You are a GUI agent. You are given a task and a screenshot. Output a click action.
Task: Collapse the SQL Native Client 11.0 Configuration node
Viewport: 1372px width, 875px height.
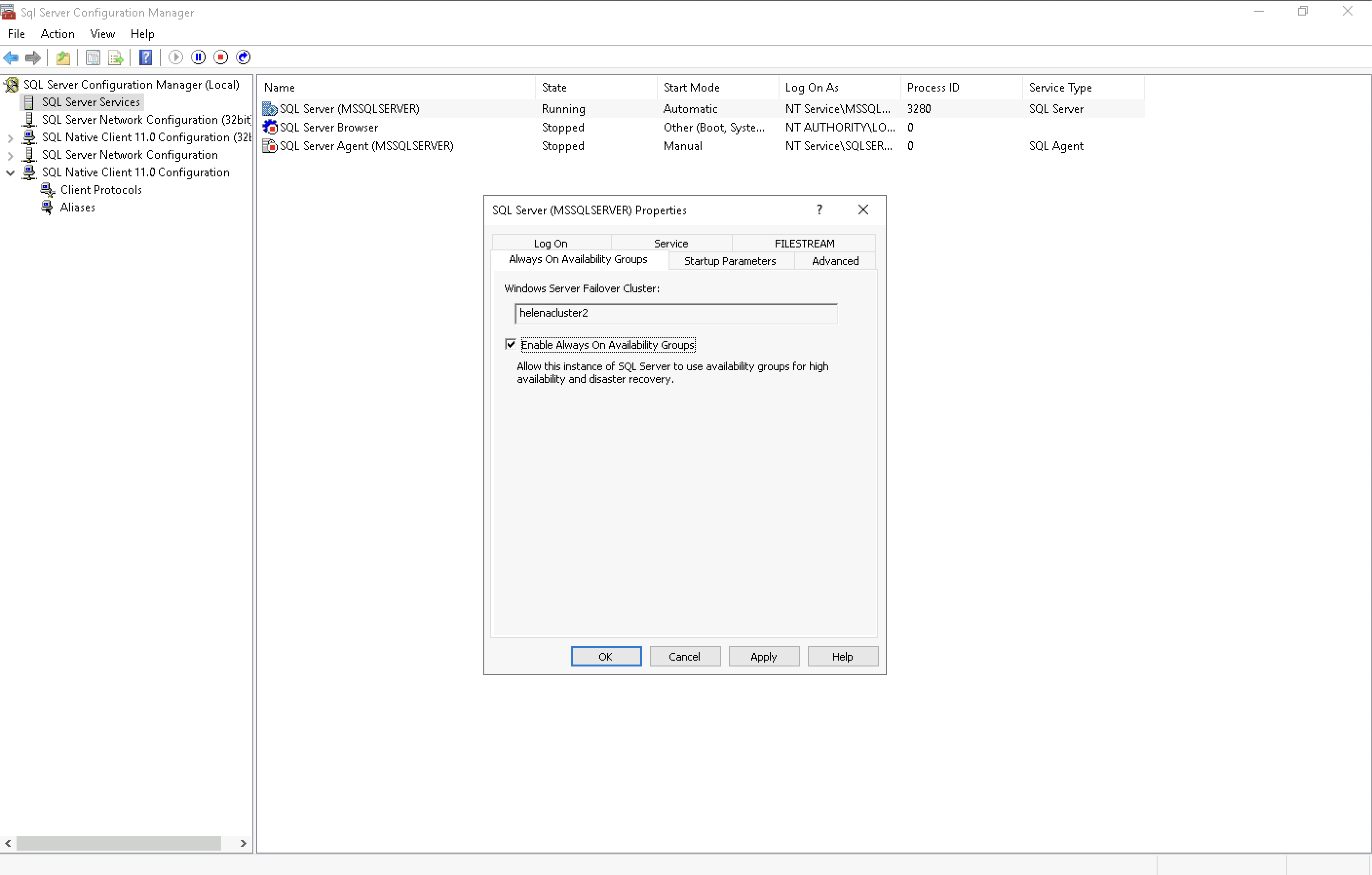[10, 172]
